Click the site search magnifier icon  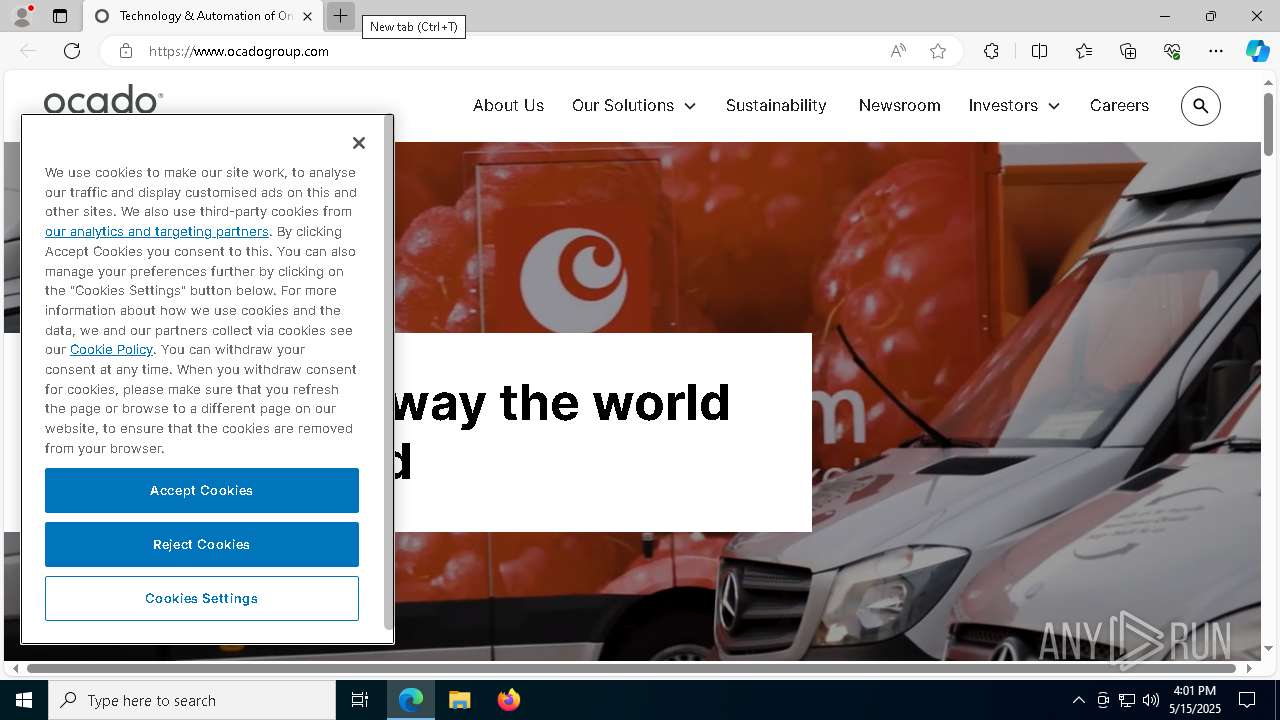click(1201, 106)
